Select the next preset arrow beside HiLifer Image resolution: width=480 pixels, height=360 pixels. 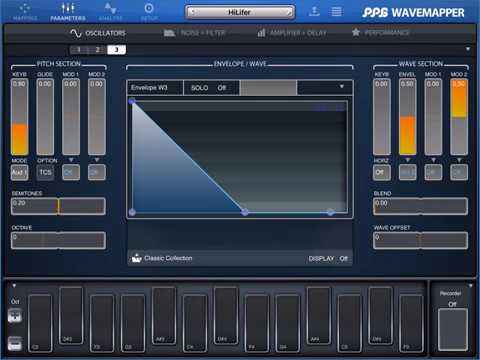pos(289,12)
